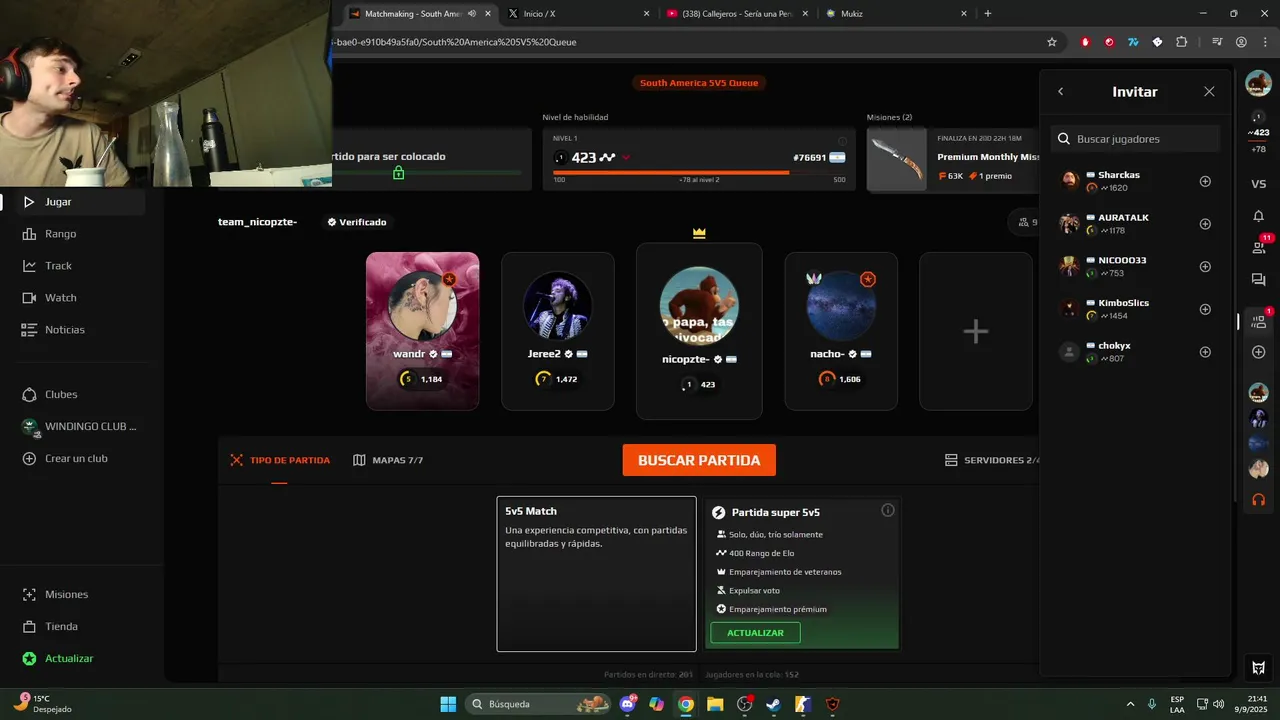Click BUSCAR PARTIDA button
This screenshot has width=1280, height=720.
tap(699, 460)
